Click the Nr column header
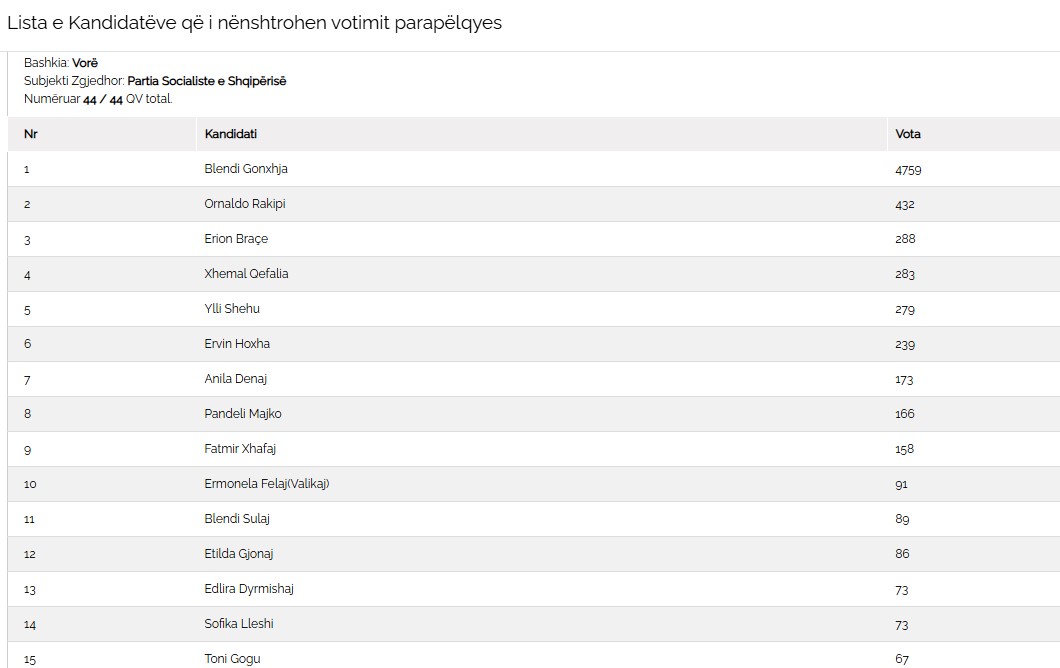Image resolution: width=1060 pixels, height=668 pixels. tap(30, 134)
